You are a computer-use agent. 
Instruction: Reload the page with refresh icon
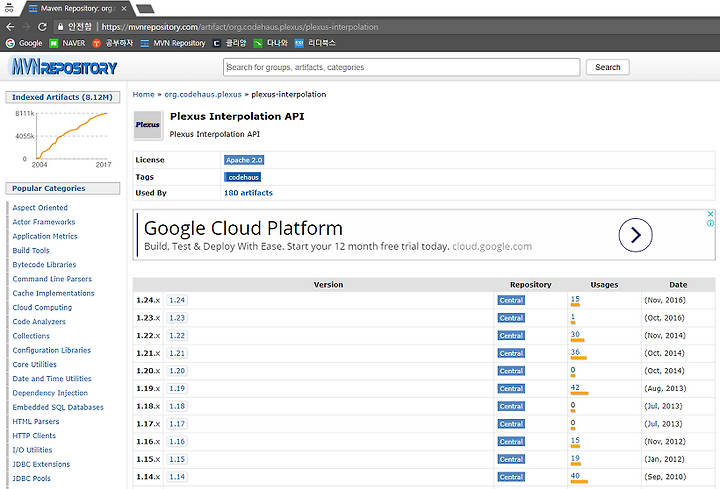tap(42, 27)
